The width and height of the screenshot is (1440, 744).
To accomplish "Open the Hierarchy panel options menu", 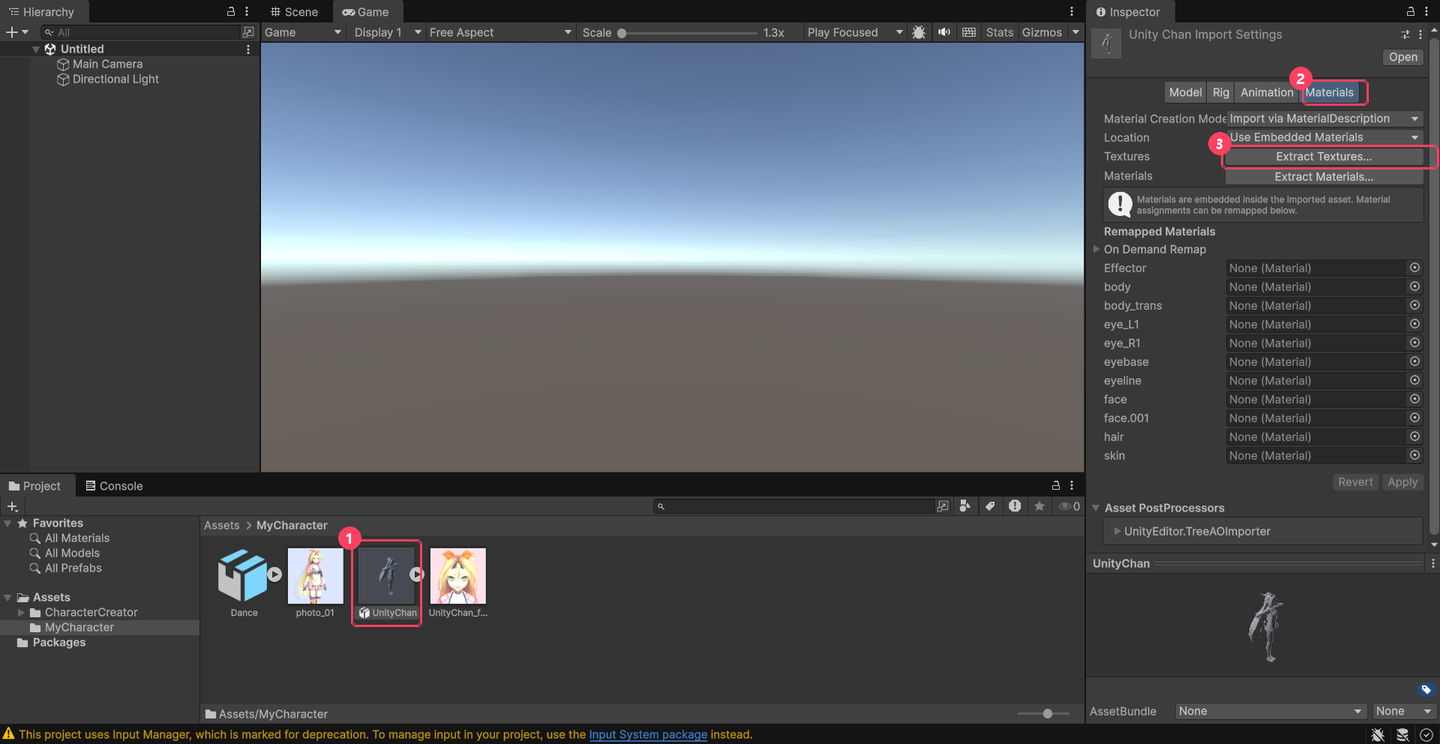I will [247, 12].
